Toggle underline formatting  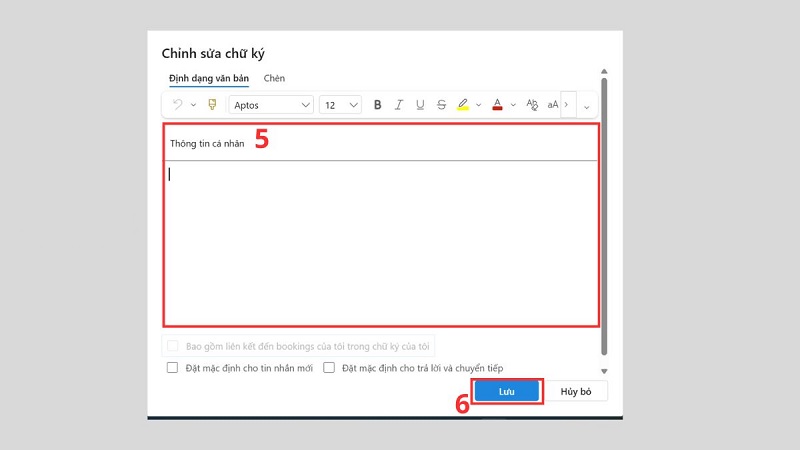tap(420, 105)
